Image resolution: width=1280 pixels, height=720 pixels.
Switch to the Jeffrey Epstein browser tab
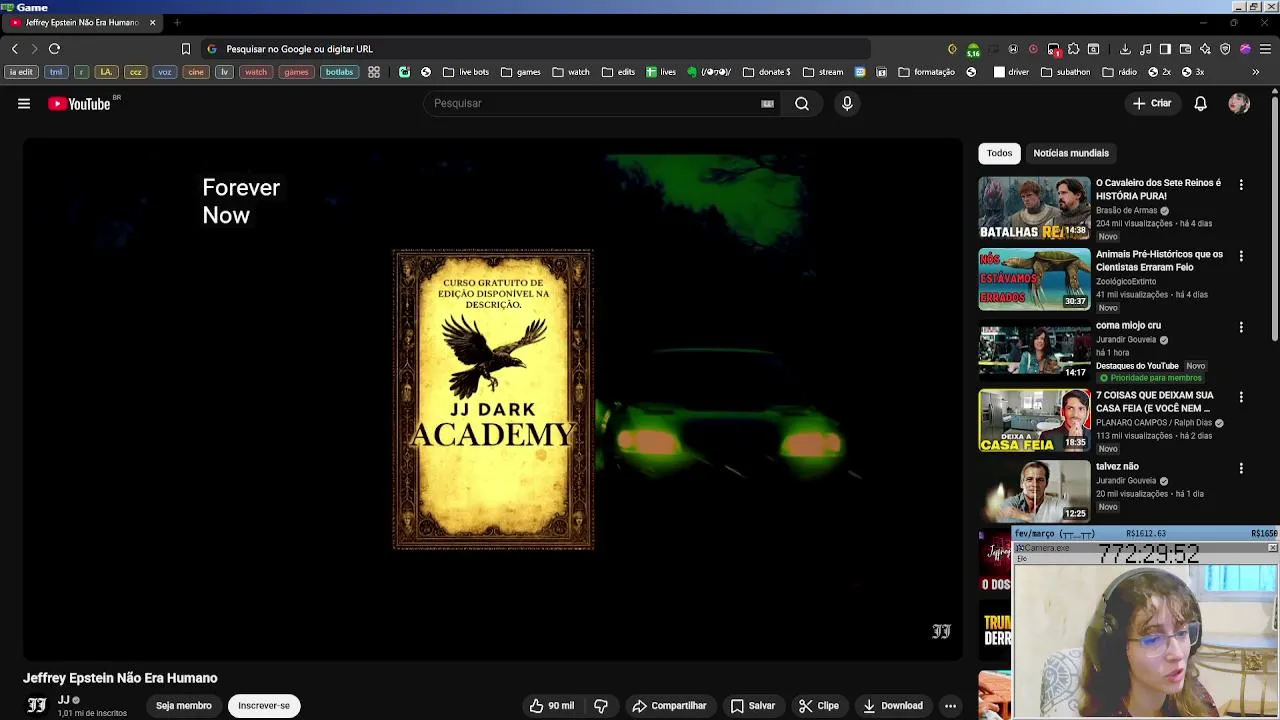coord(82,22)
